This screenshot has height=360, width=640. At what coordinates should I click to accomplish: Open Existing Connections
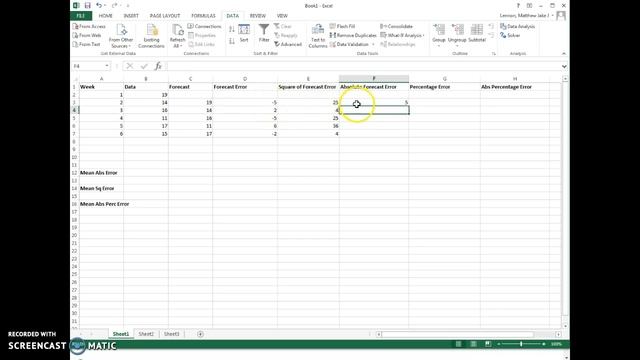tap(151, 36)
